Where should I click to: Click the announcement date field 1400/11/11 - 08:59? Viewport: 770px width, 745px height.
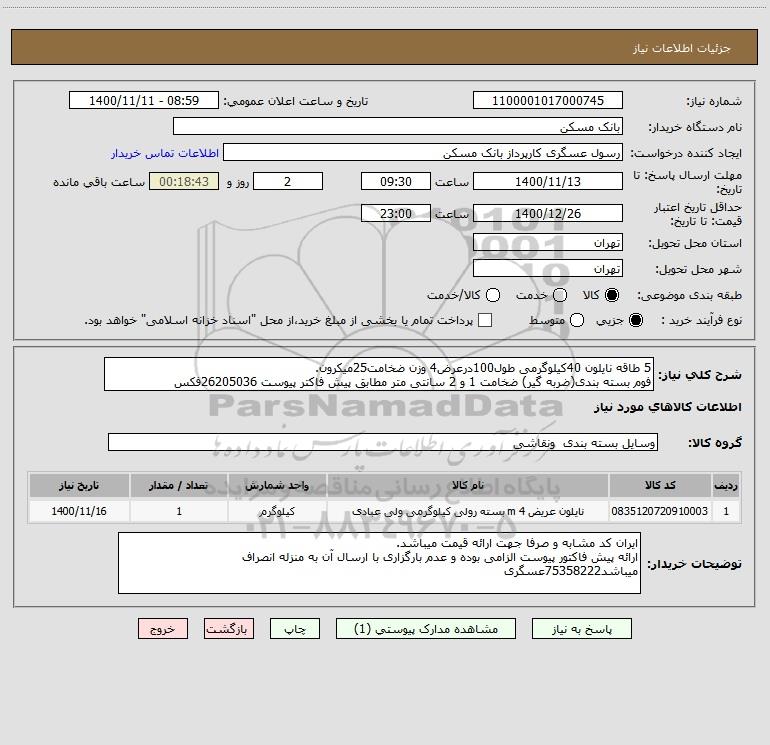pos(144,101)
